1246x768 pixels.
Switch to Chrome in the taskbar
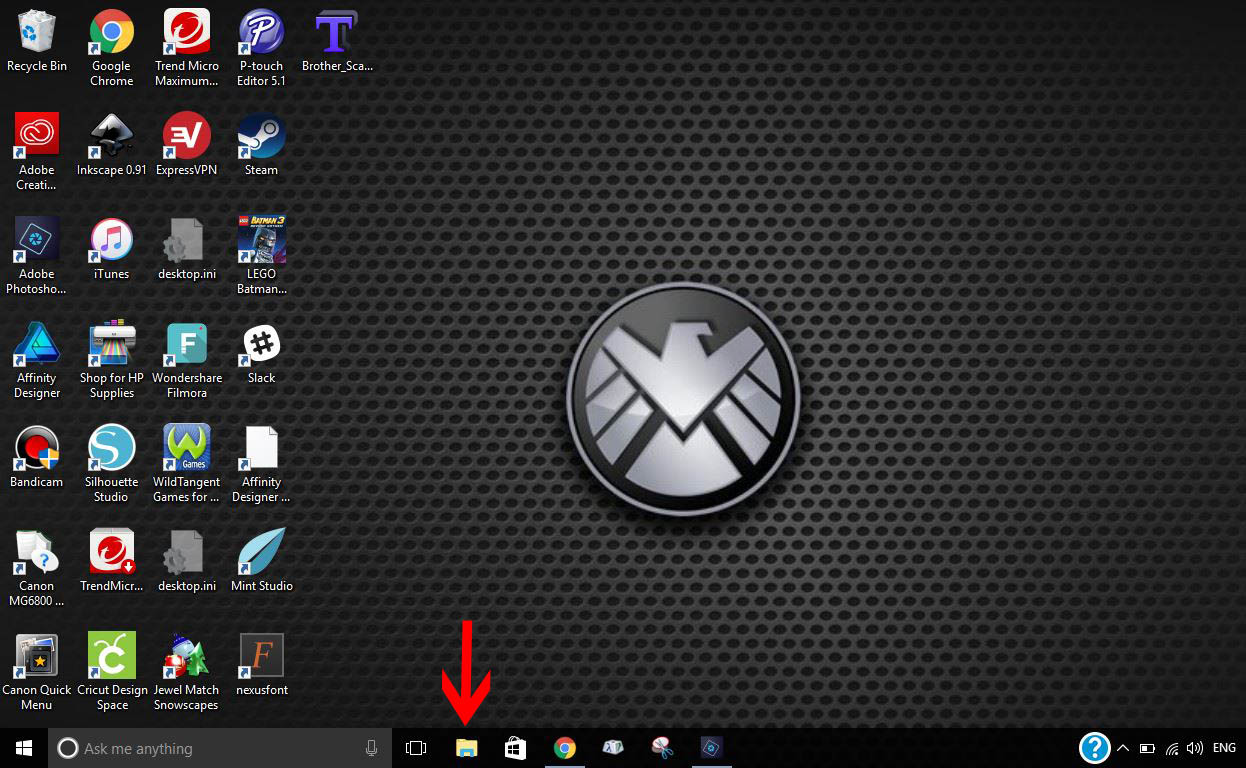click(565, 748)
